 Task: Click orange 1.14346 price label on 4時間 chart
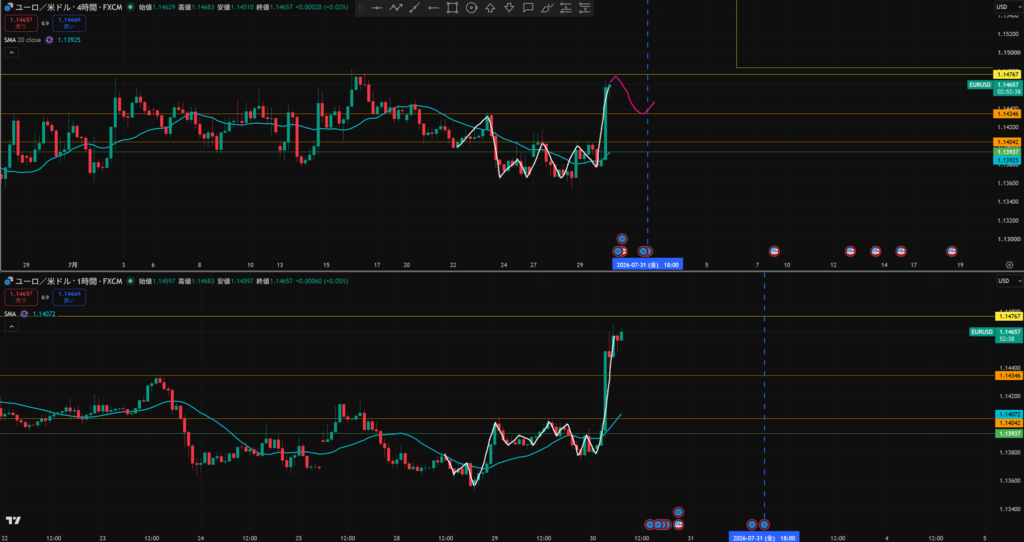point(1006,114)
